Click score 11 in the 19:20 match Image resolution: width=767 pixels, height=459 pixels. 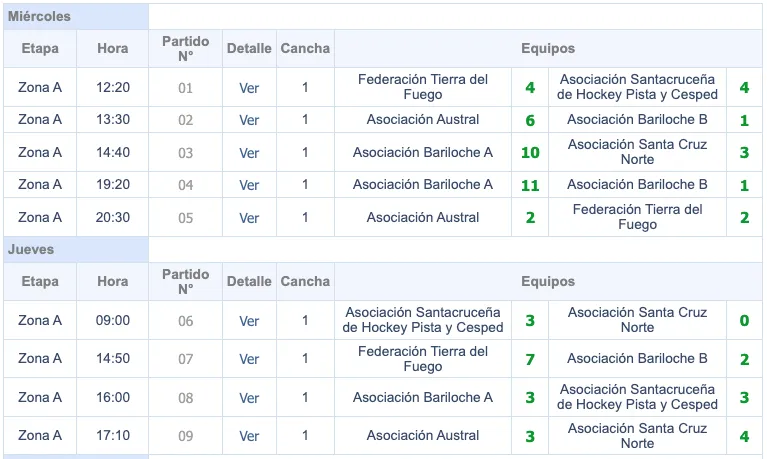(530, 185)
